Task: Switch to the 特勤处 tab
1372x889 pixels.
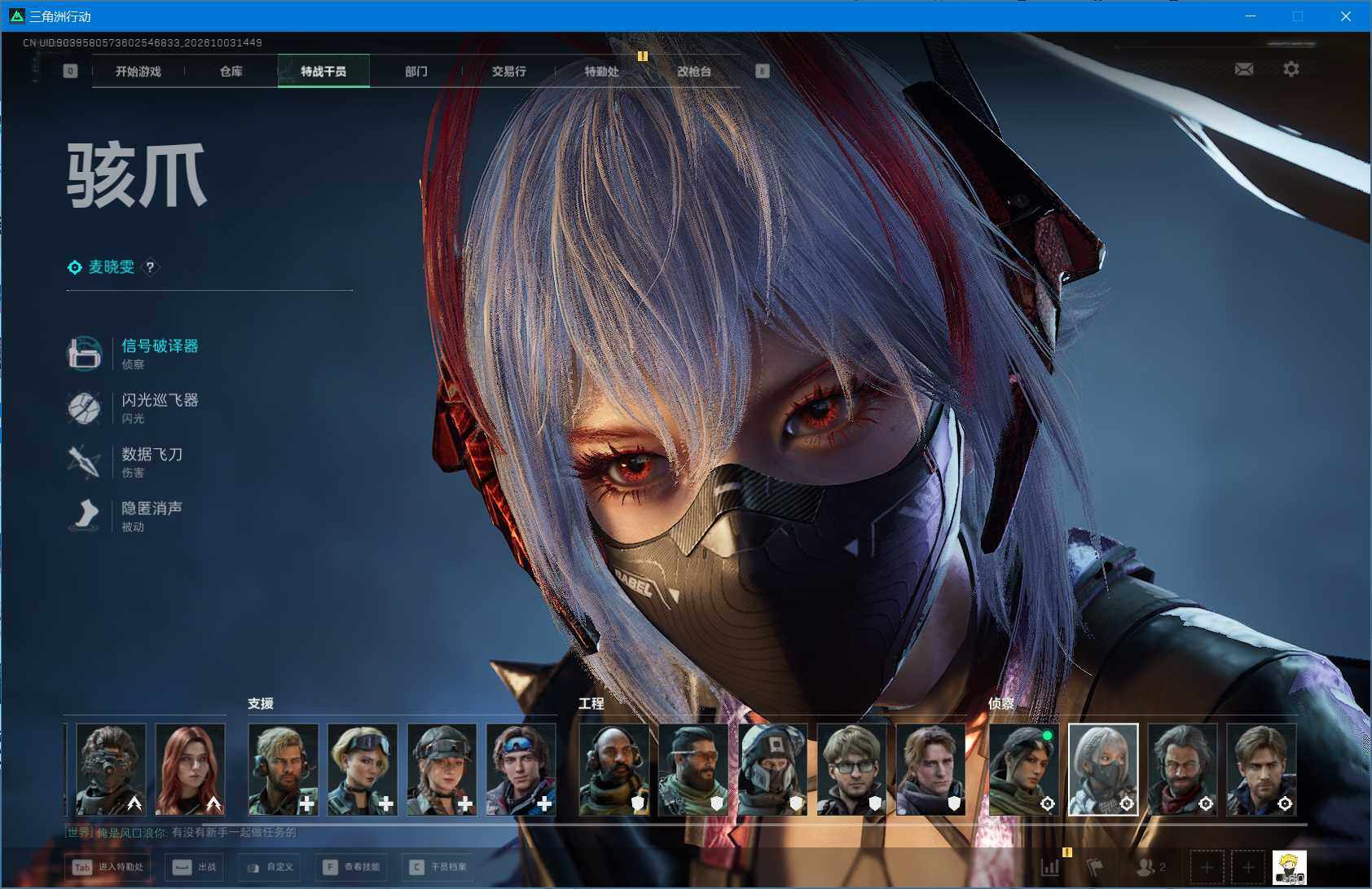Action: click(x=601, y=71)
